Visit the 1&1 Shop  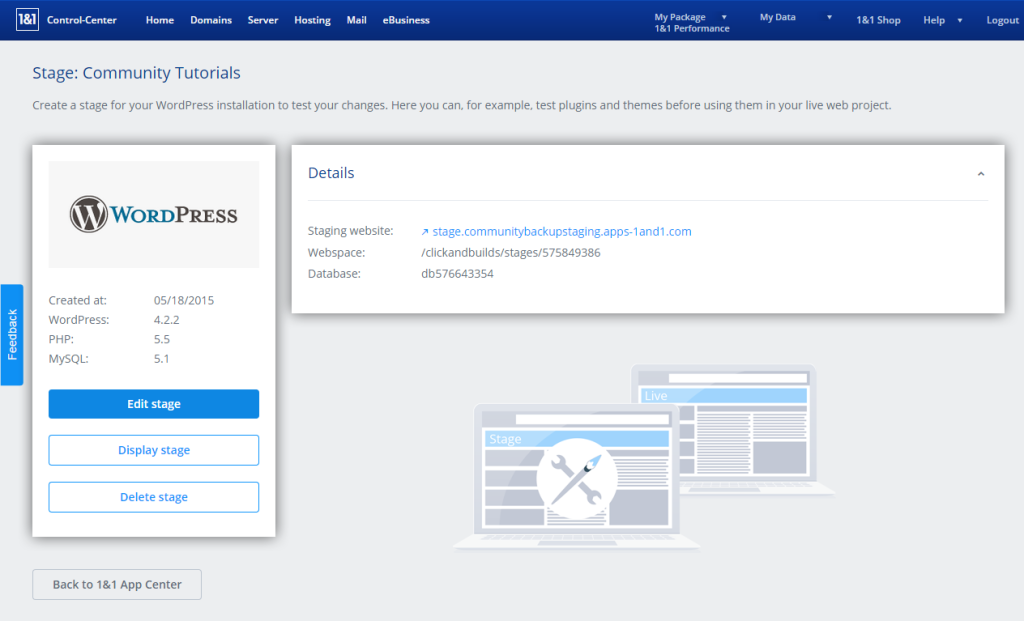[x=877, y=19]
